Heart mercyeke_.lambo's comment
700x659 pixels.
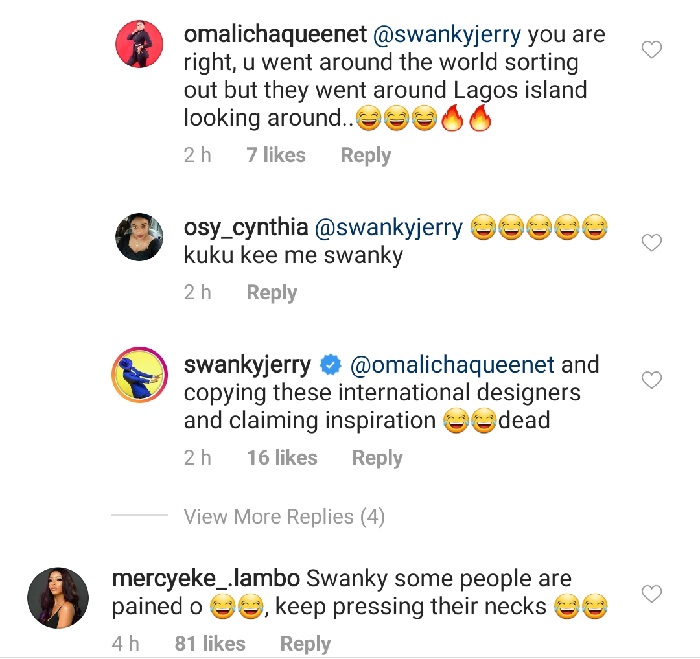(651, 595)
